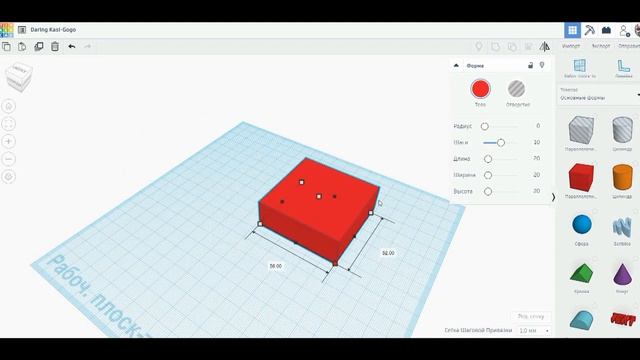Open the designs list icon beside project name
The width and height of the screenshot is (640, 360).
(22, 30)
